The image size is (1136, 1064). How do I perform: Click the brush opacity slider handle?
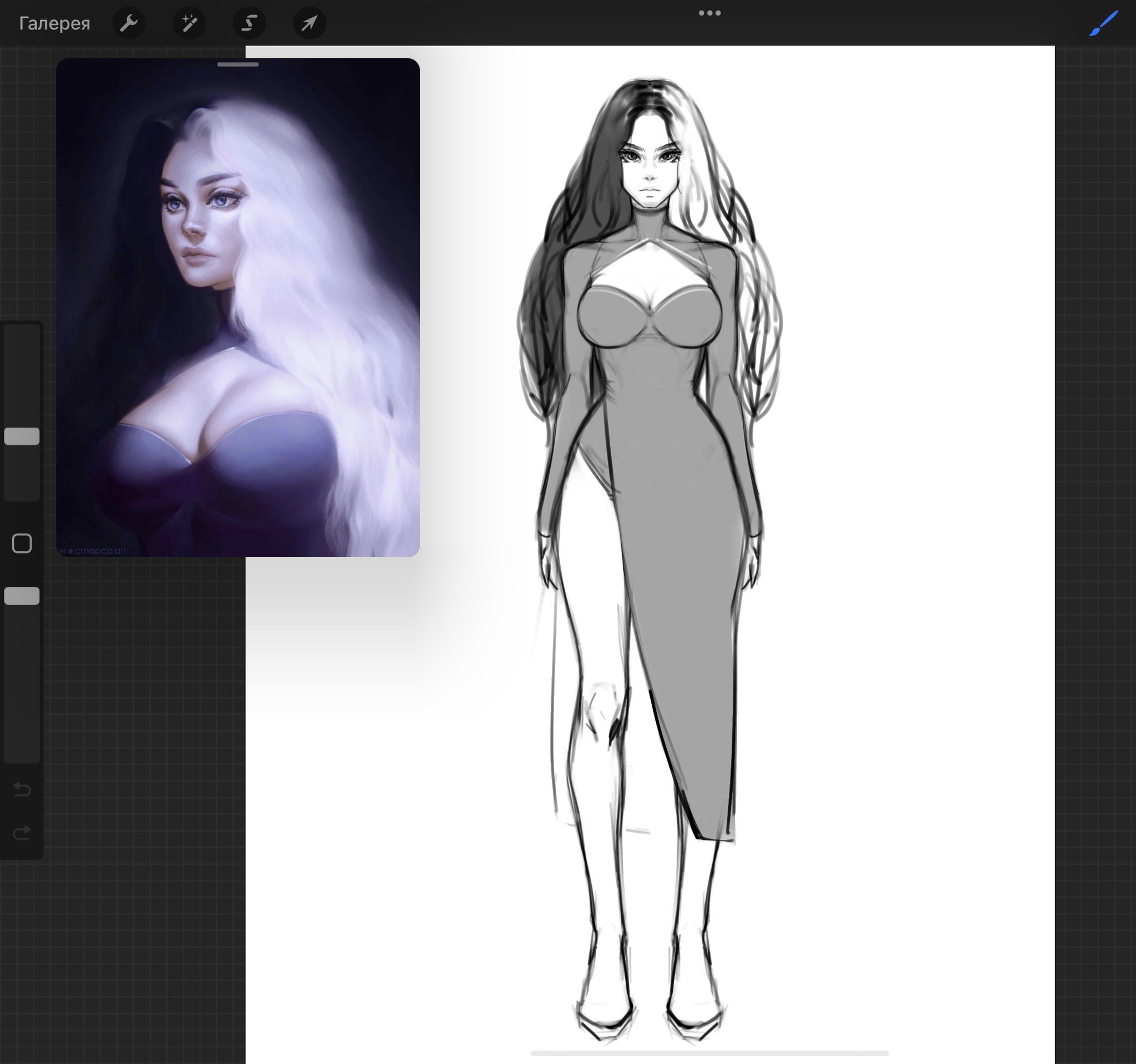tap(22, 596)
